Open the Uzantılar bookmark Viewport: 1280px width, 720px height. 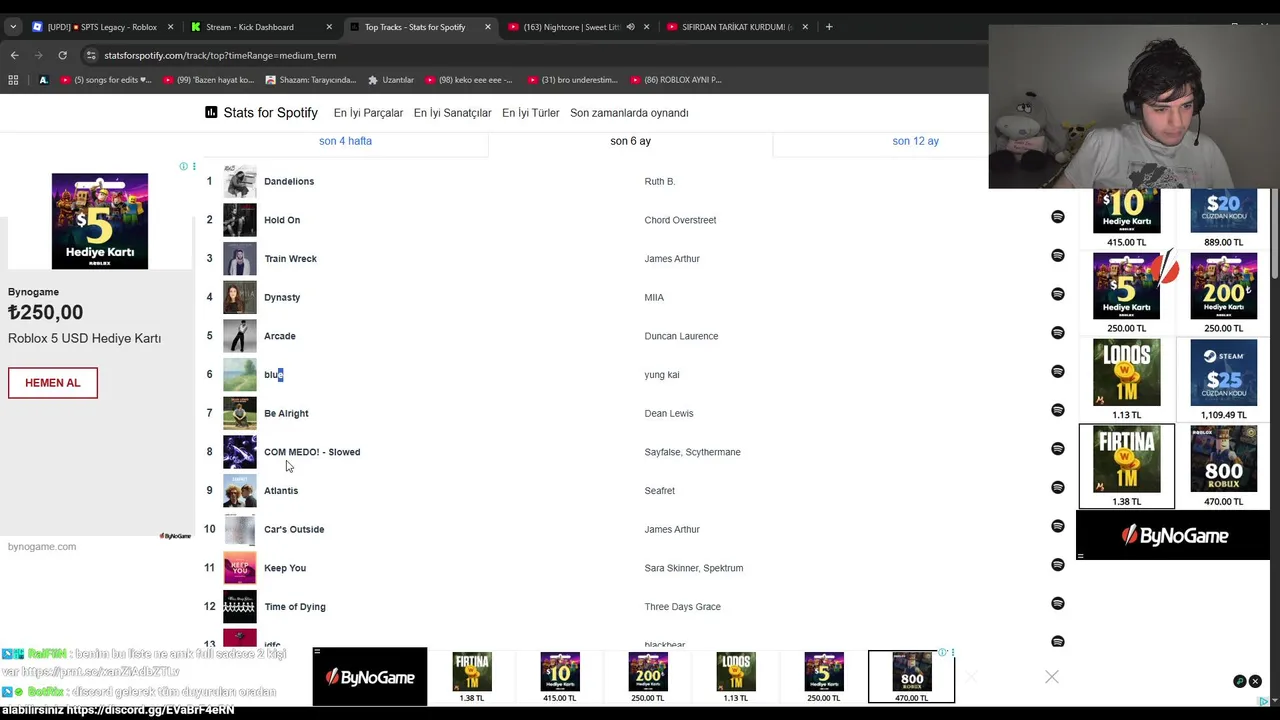click(391, 80)
